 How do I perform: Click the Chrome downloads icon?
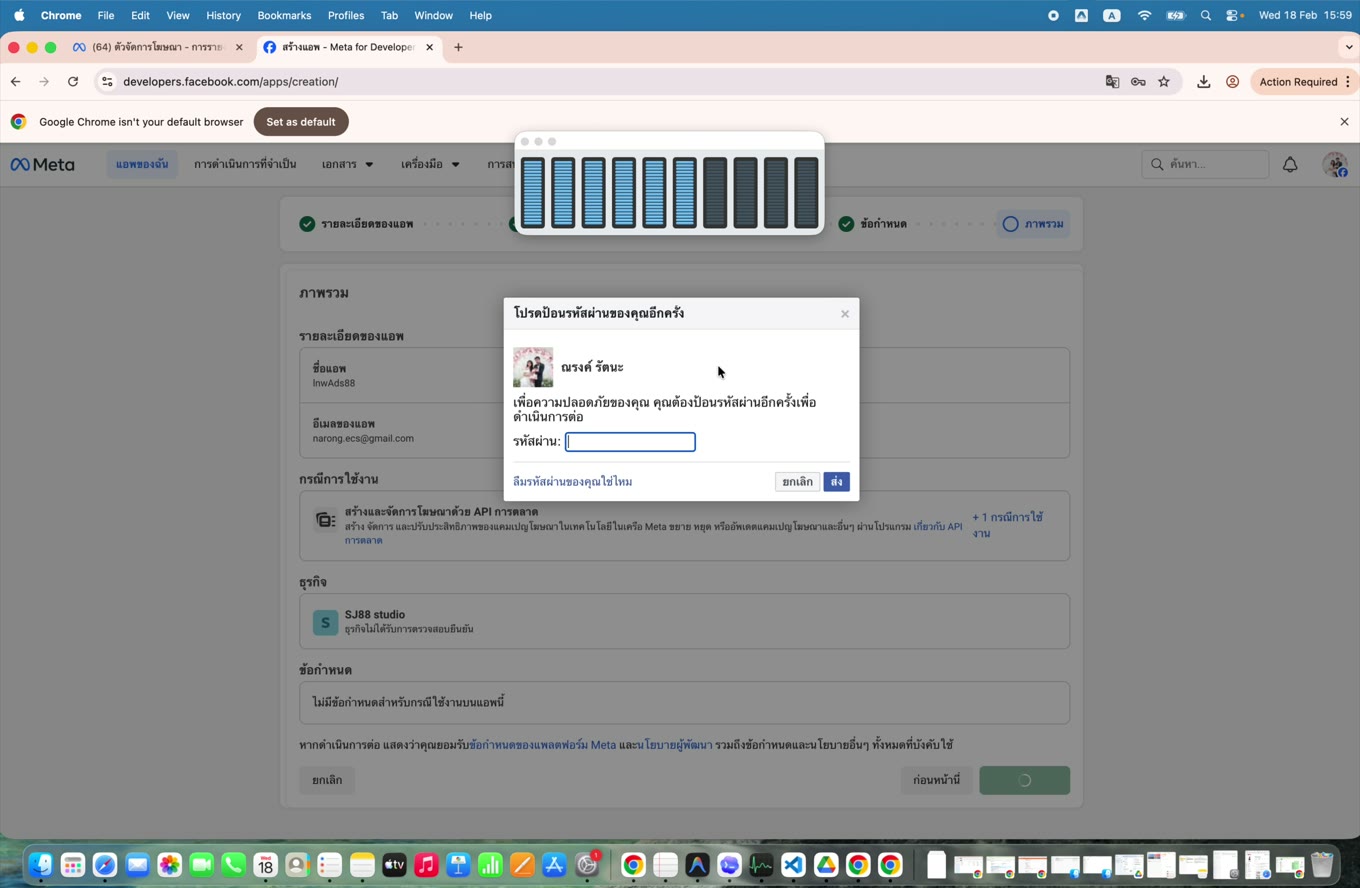click(x=1203, y=82)
